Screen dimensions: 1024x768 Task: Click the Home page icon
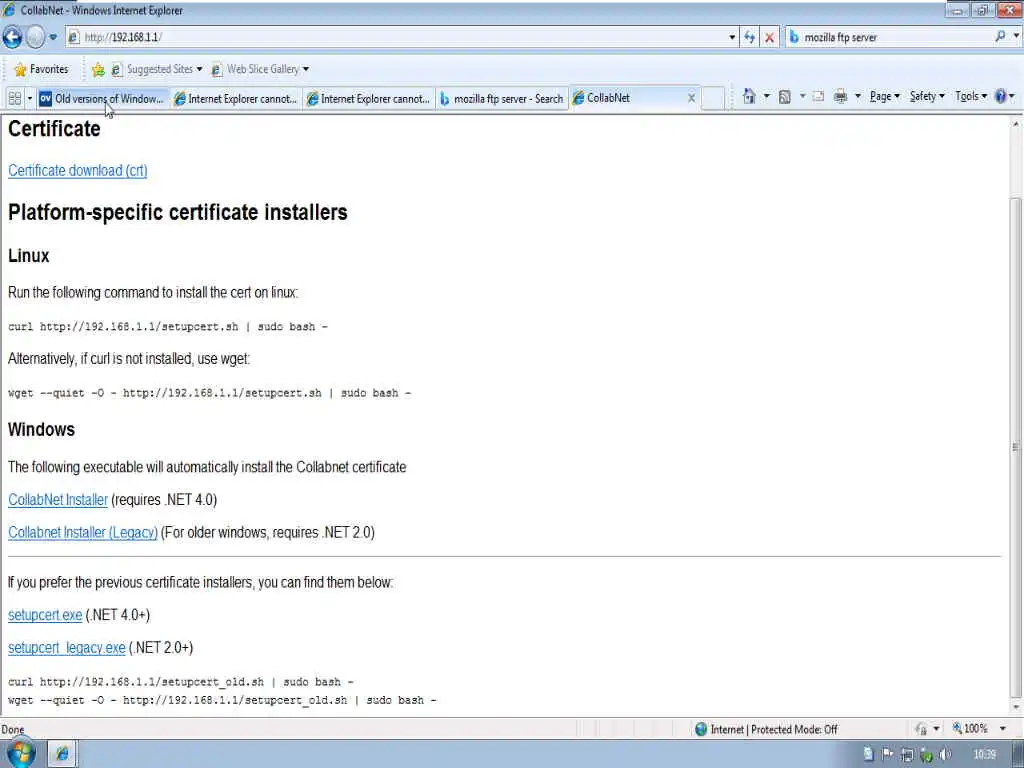(749, 97)
